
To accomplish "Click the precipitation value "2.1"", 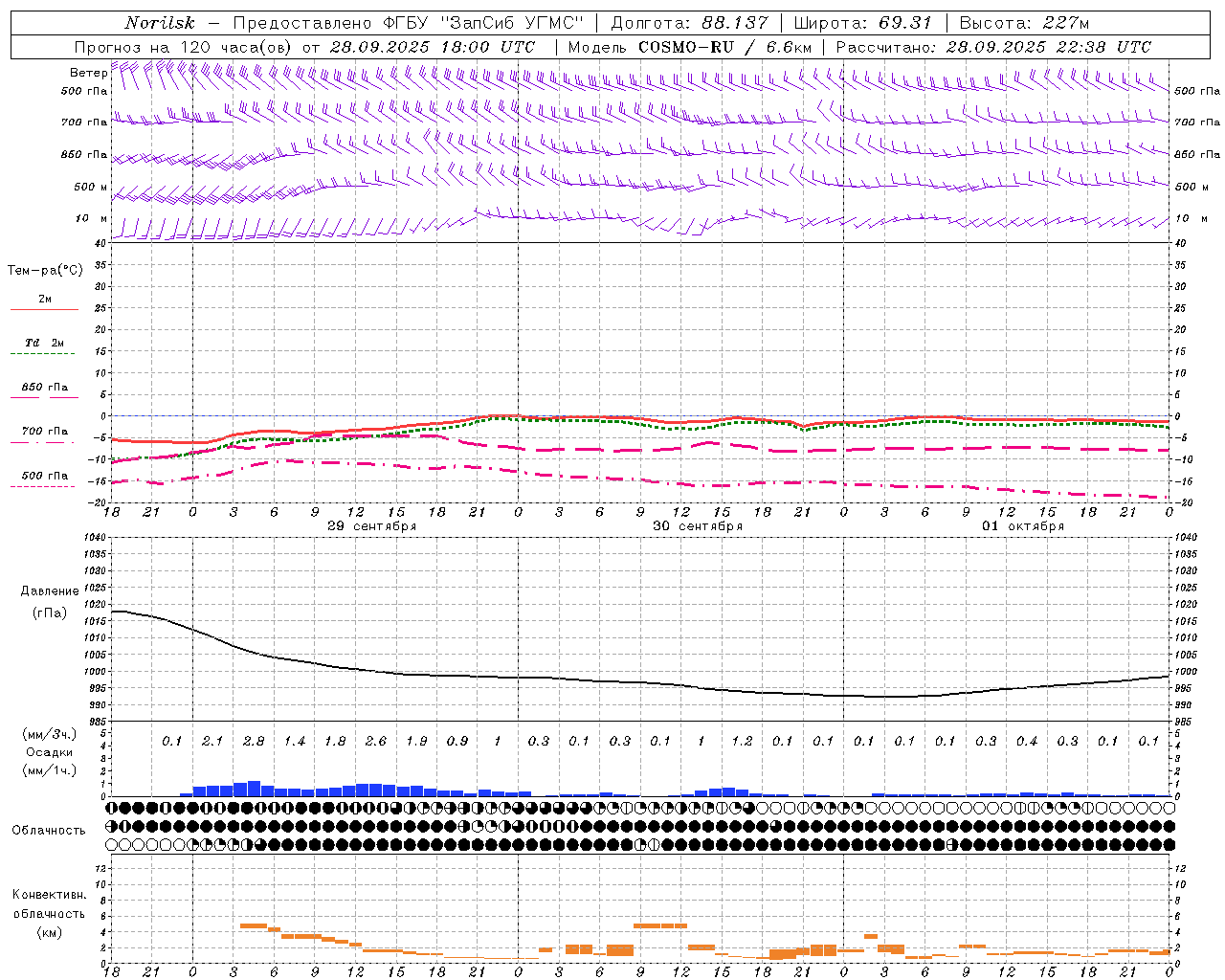I will tap(212, 741).
